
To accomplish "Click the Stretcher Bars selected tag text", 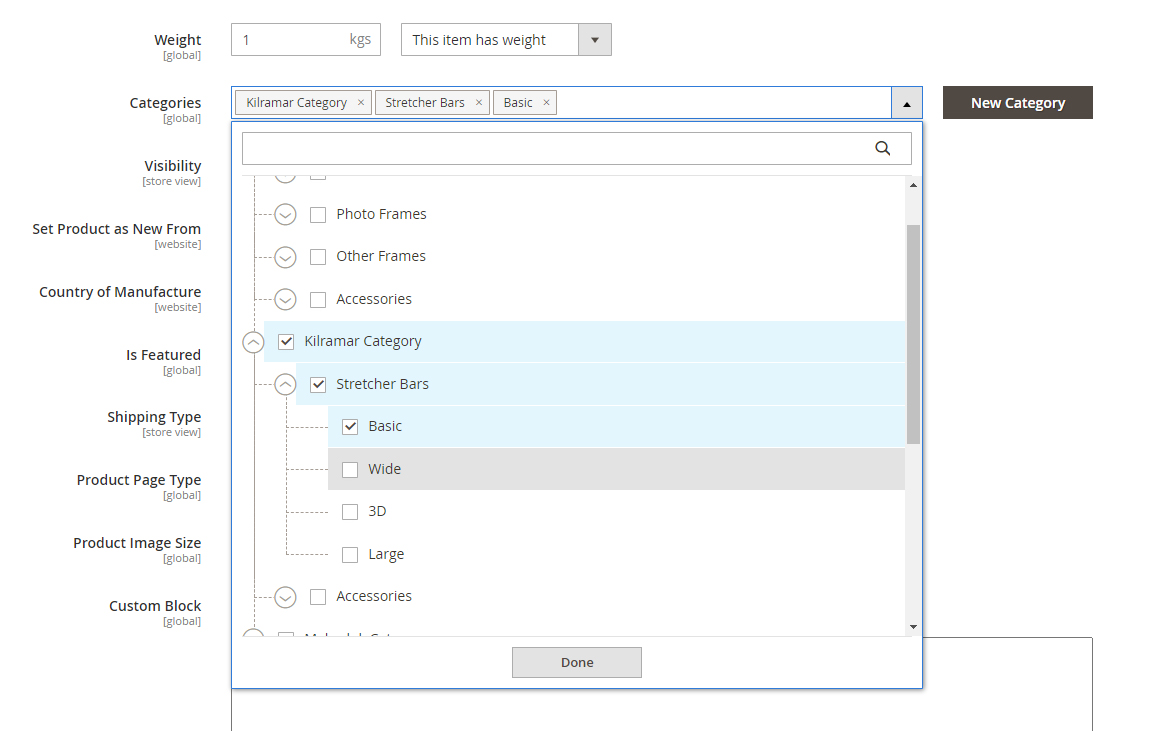I will click(424, 102).
